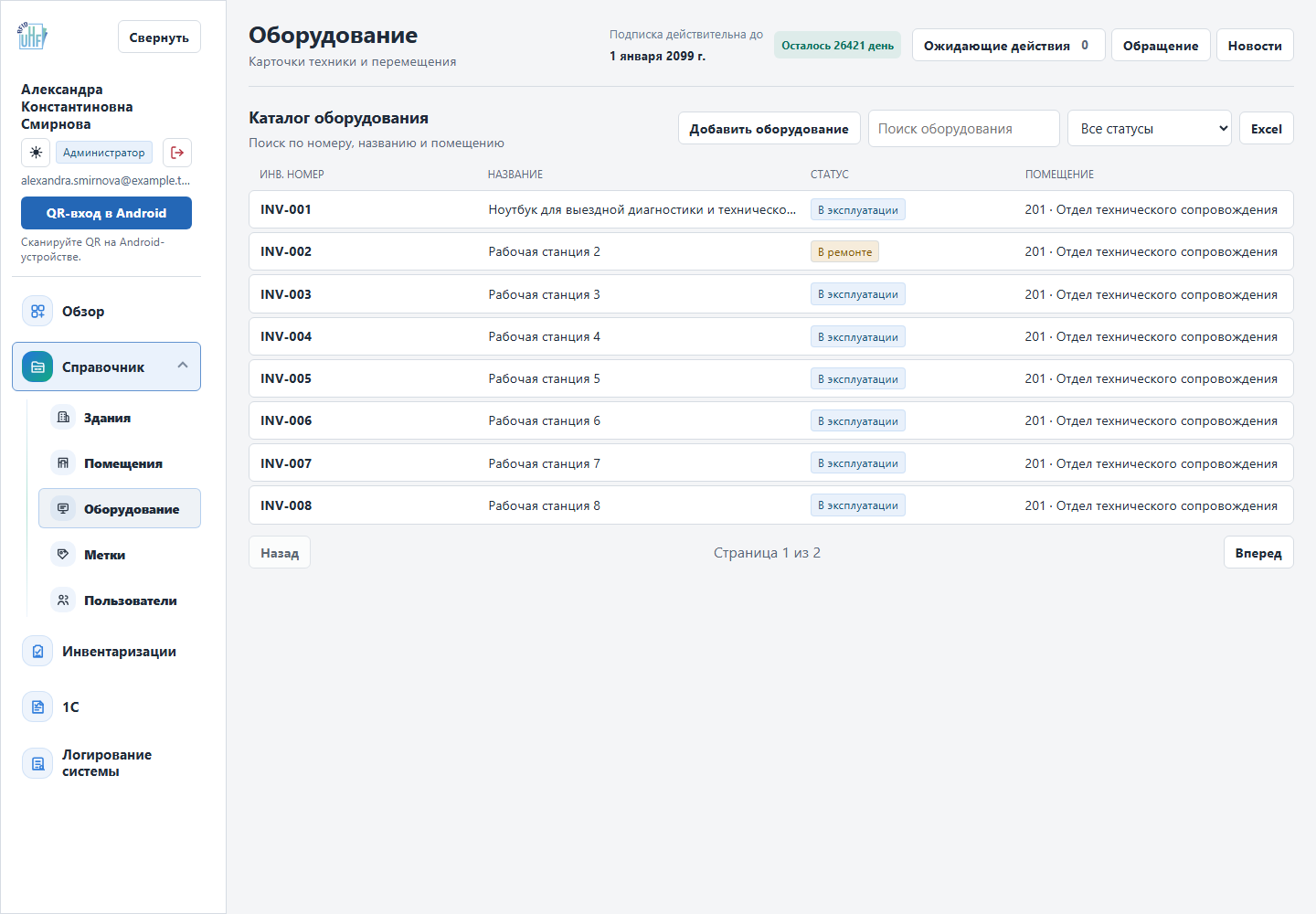Viewport: 1316px width, 914px height.
Task: Click the Пользователи people icon
Action: click(63, 600)
